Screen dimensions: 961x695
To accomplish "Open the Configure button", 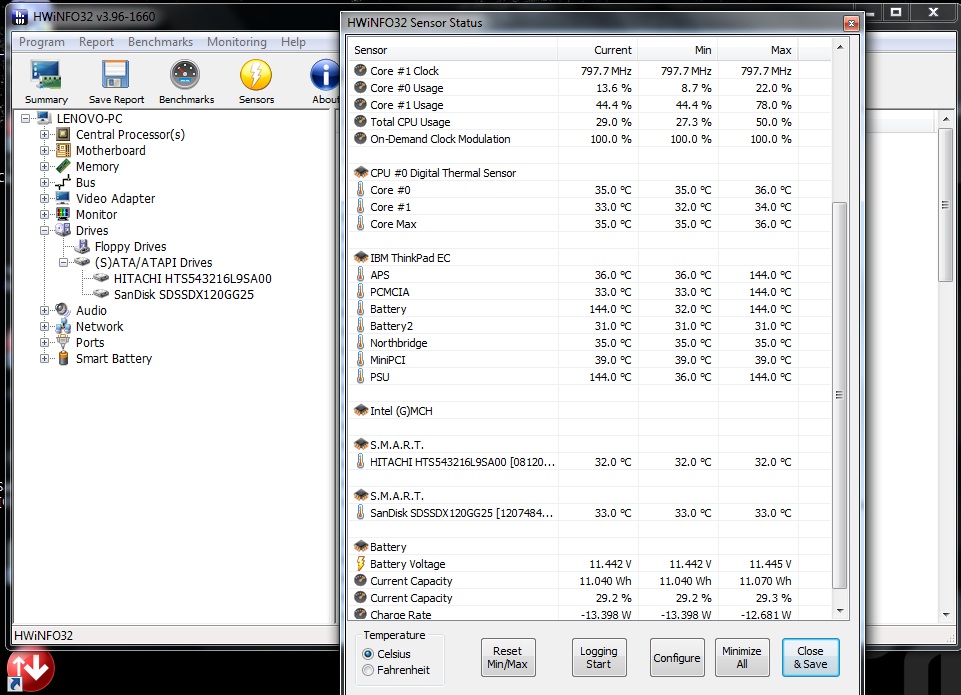I will point(677,657).
